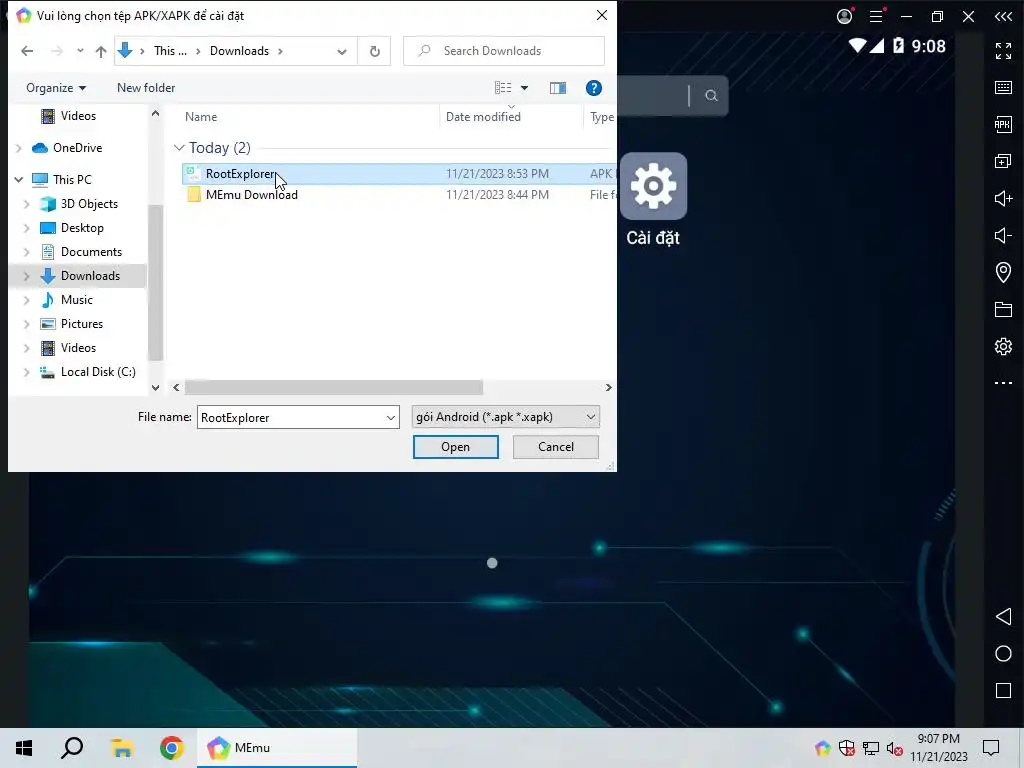Click the change view layout icon
1024x768 pixels.
pos(503,88)
